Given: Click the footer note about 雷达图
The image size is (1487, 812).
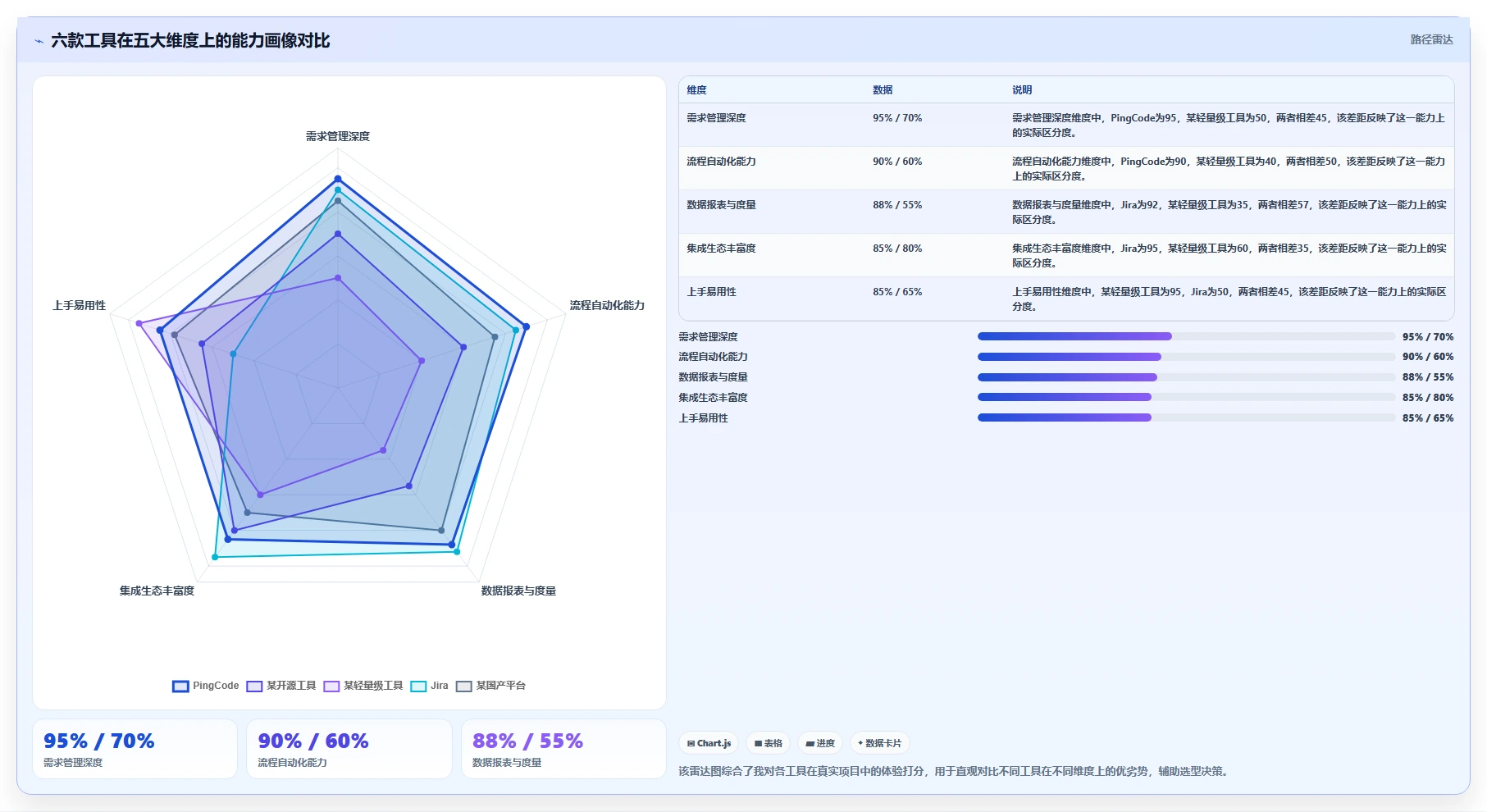Looking at the screenshot, I should coord(955,771).
